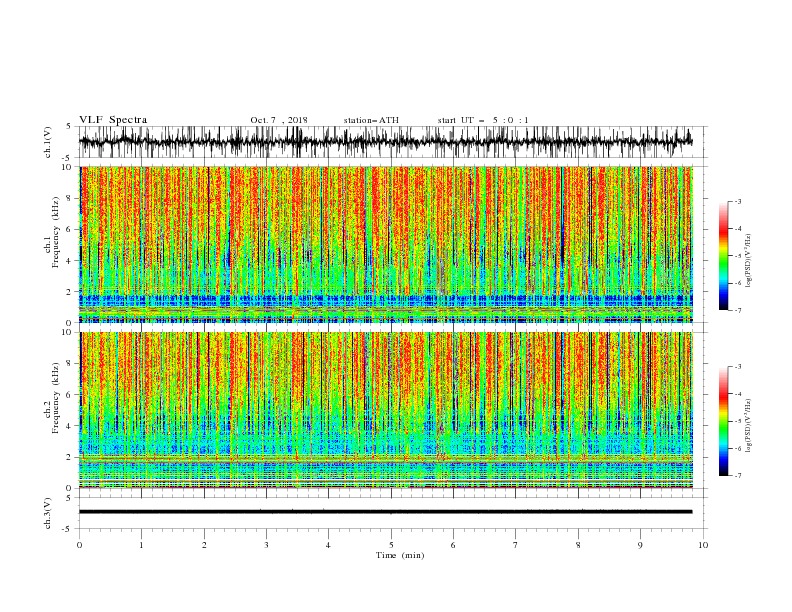Click the ch.2 spectrogram PSD color bar
This screenshot has width=792, height=612.
(x=724, y=421)
